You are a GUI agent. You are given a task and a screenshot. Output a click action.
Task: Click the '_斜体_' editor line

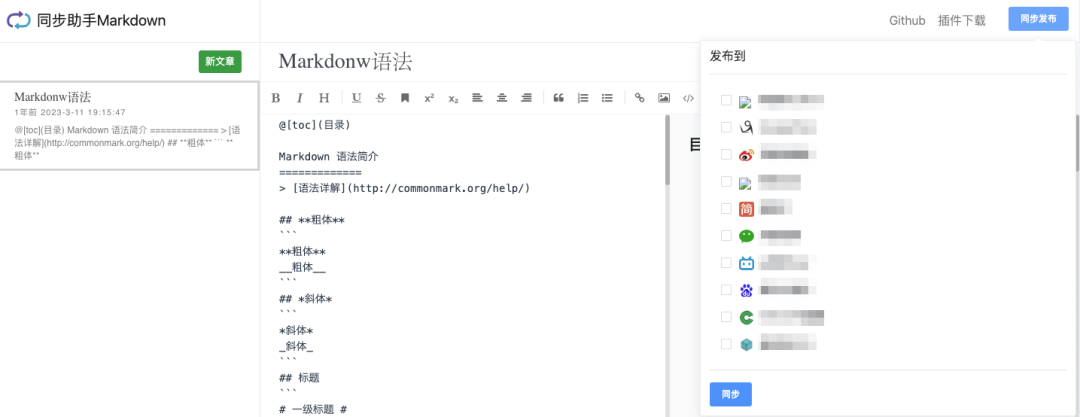[296, 347]
